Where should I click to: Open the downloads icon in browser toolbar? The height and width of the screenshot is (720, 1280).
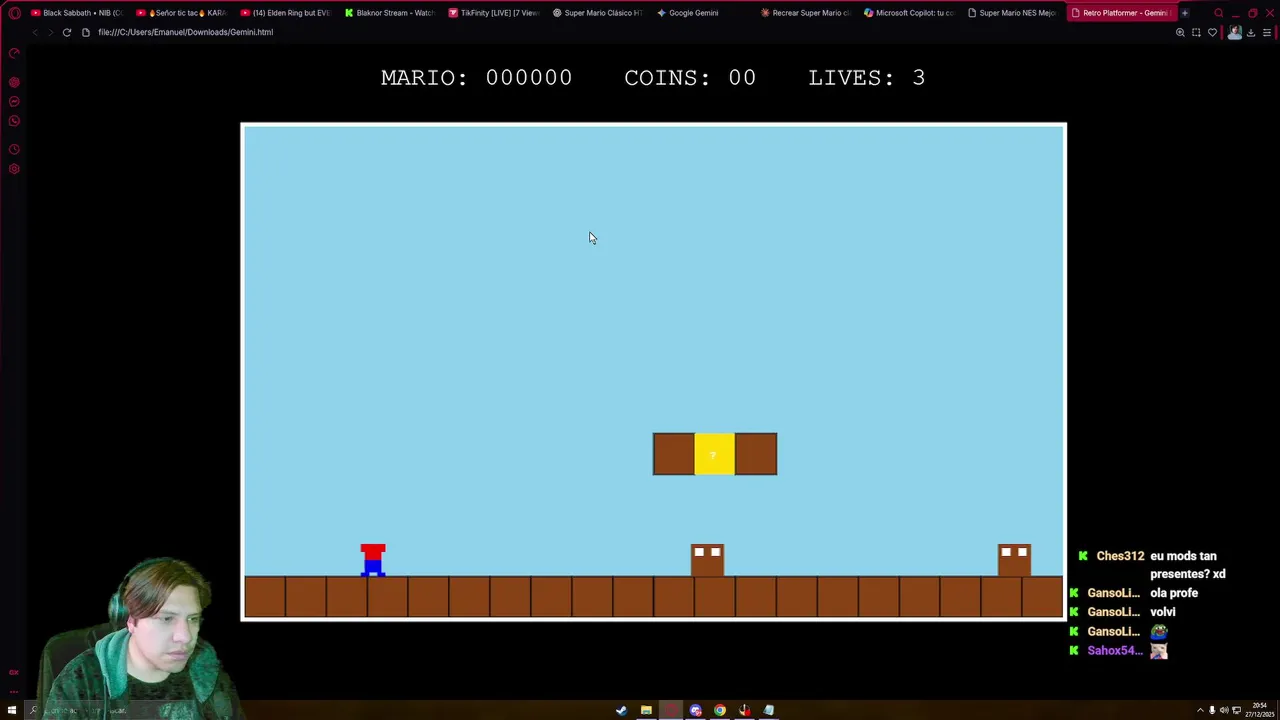click(x=1250, y=32)
